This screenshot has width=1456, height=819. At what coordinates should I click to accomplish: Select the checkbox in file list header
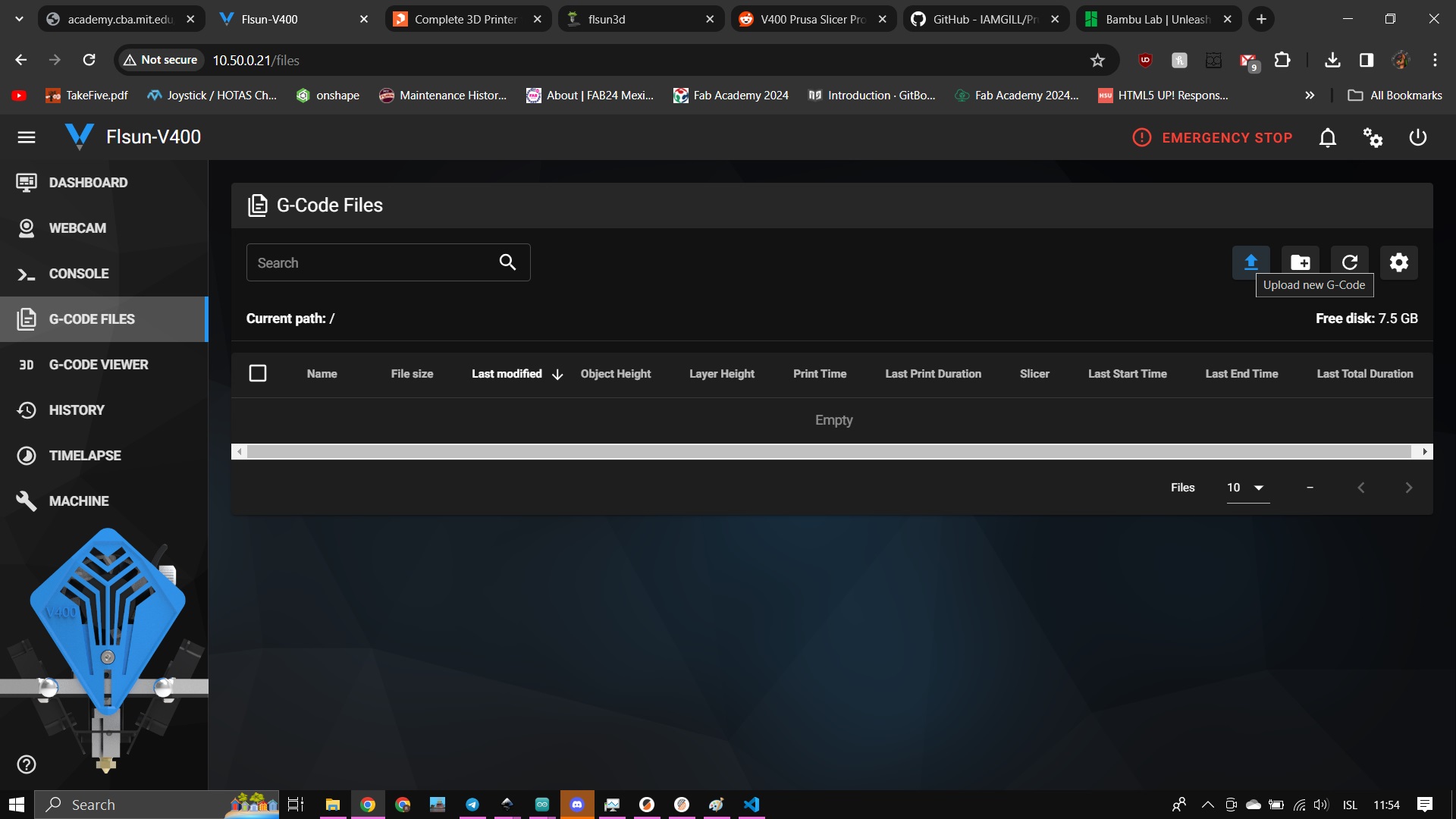point(258,373)
